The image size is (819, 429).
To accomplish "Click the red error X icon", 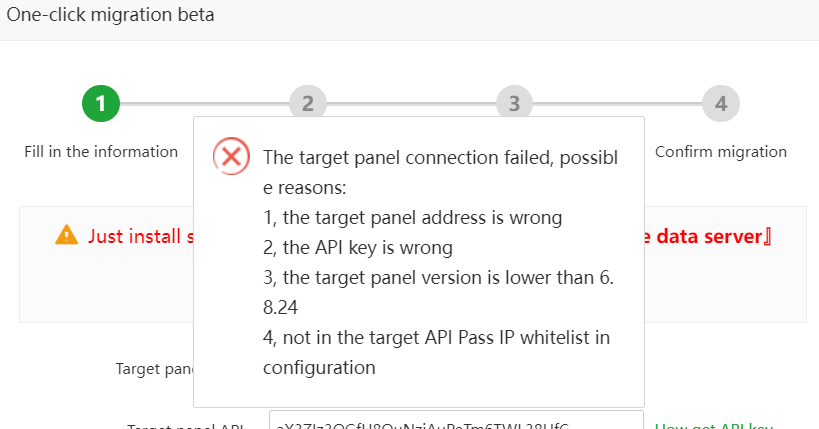I will click(x=232, y=156).
